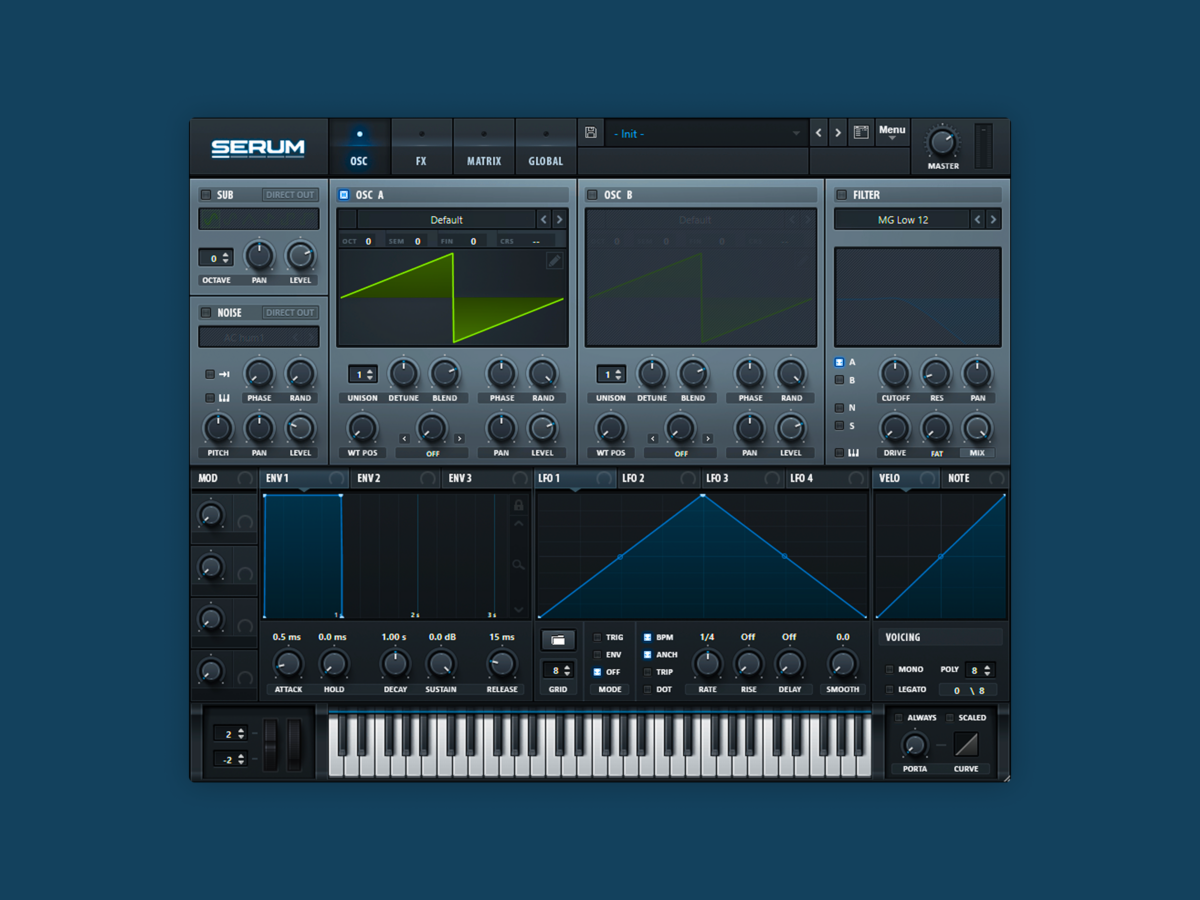Click the LFO SMOOTH knob
Viewport: 1200px width, 900px height.
click(843, 664)
